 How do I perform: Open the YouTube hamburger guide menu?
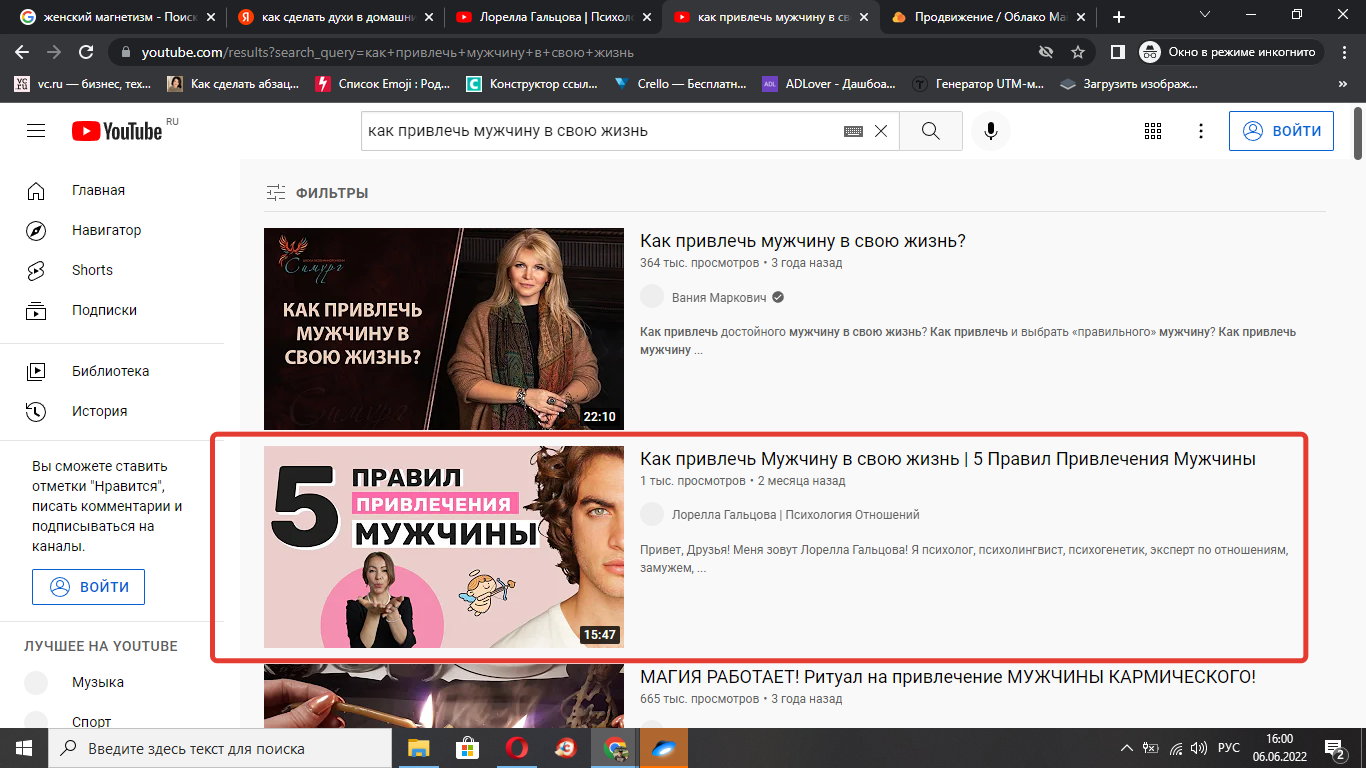point(36,131)
